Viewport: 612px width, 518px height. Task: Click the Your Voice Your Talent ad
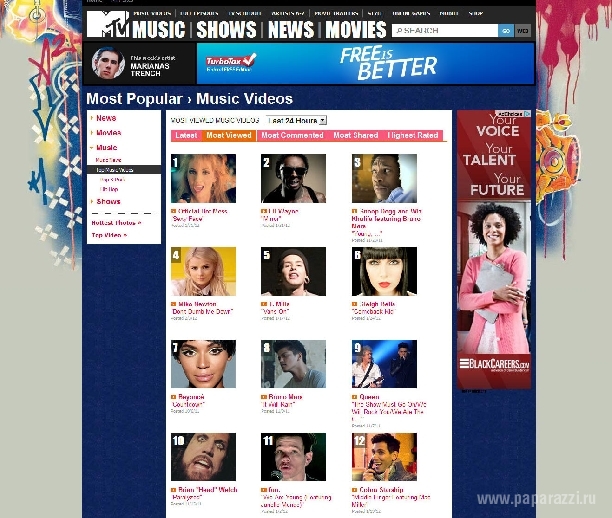pyautogui.click(x=494, y=250)
